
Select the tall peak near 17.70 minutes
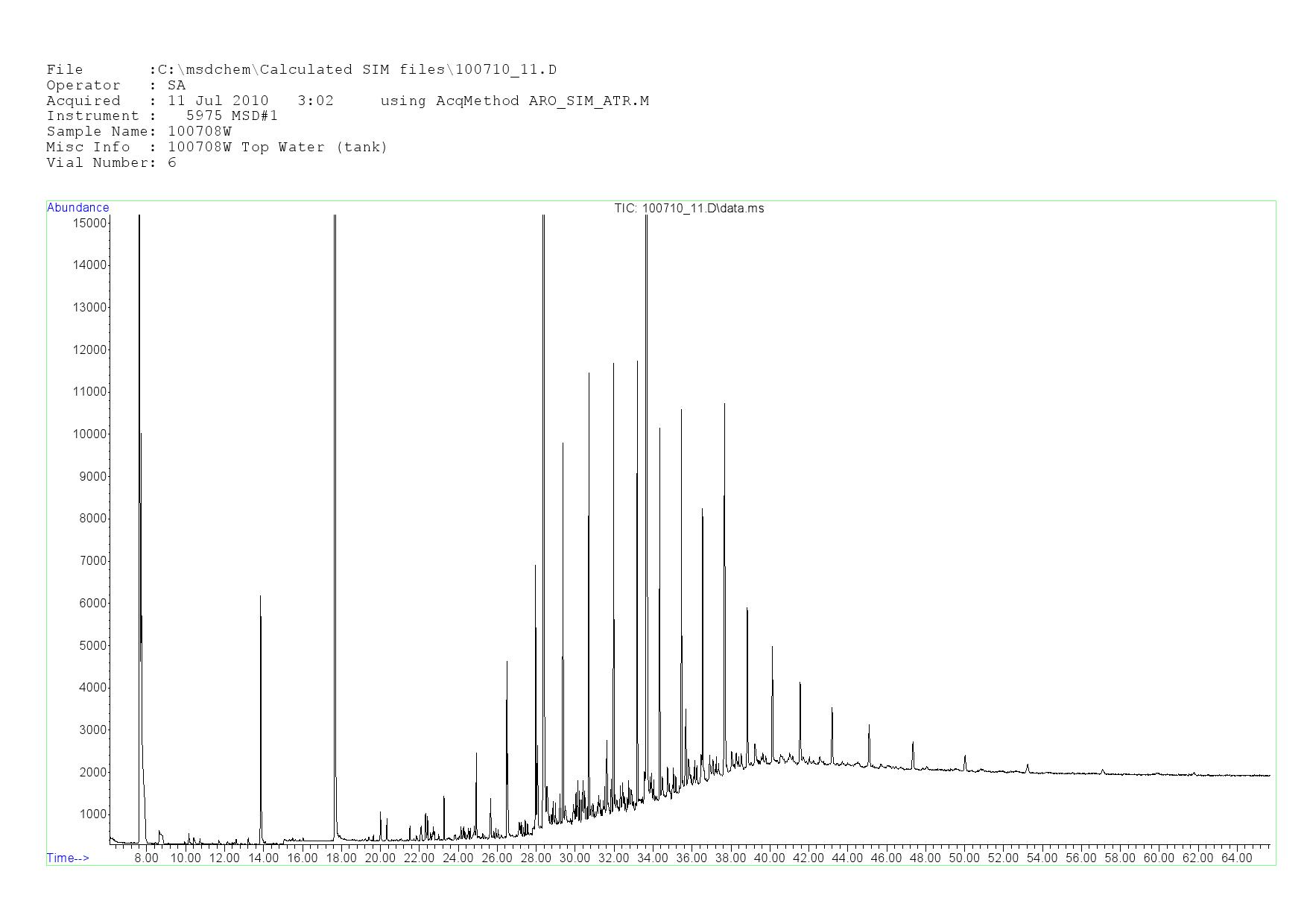pos(335,218)
